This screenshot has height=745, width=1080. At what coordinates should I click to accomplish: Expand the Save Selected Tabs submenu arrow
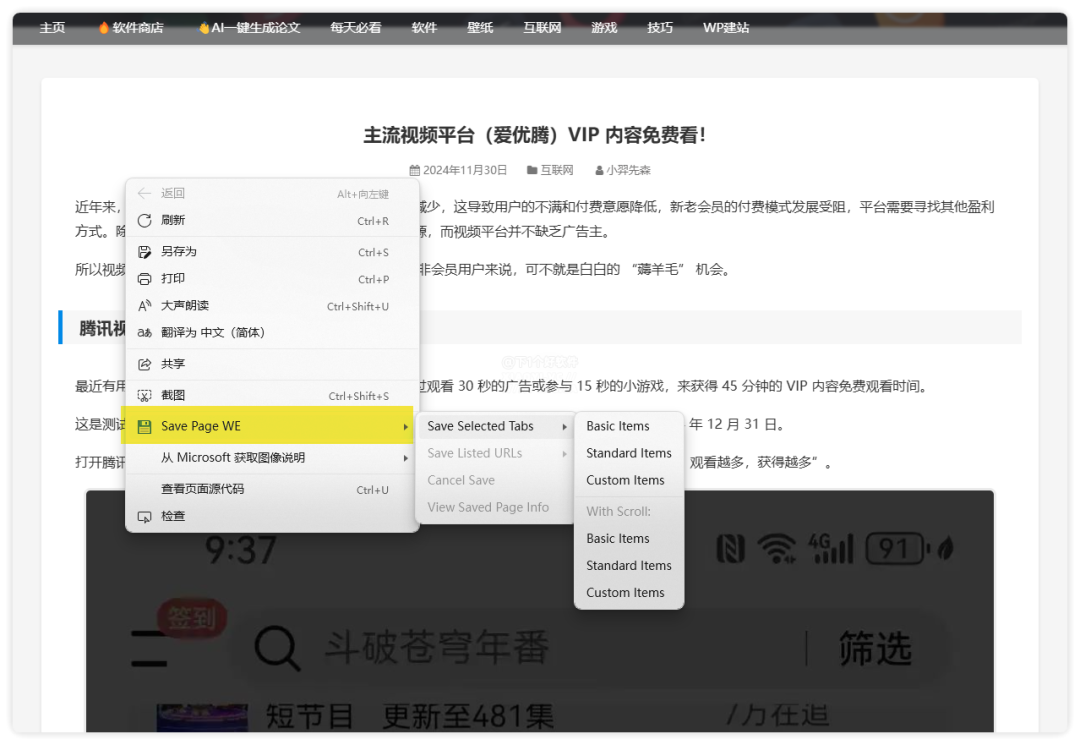[565, 427]
